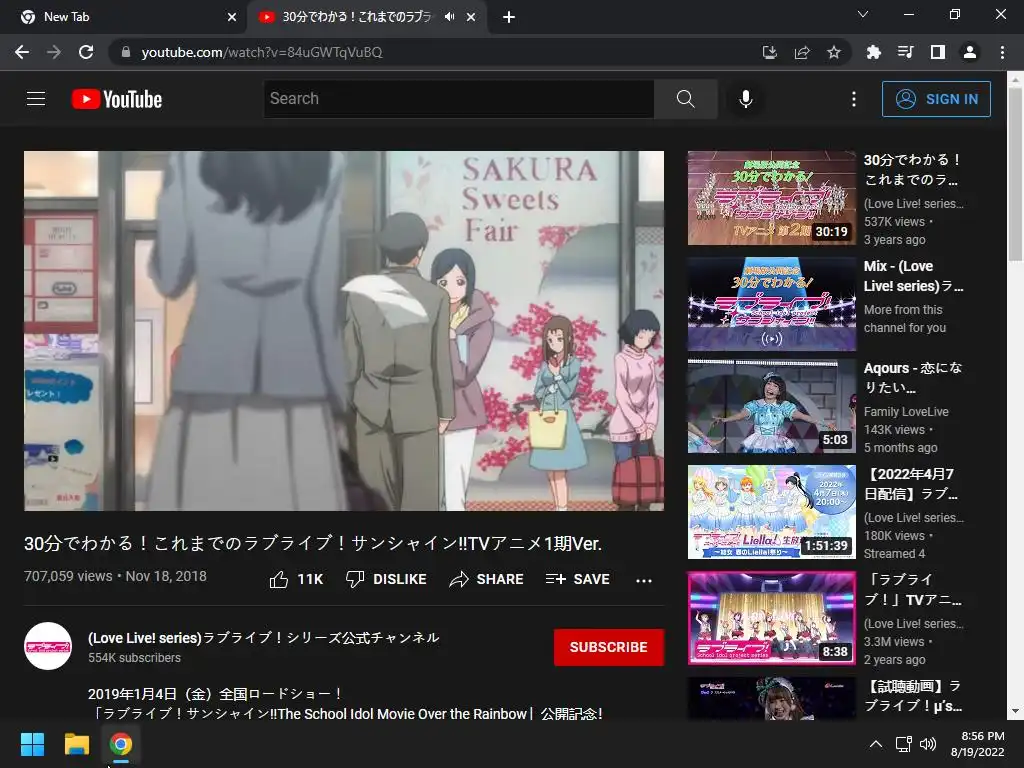Open a new browser tab
Image resolution: width=1024 pixels, height=768 pixels.
[509, 17]
